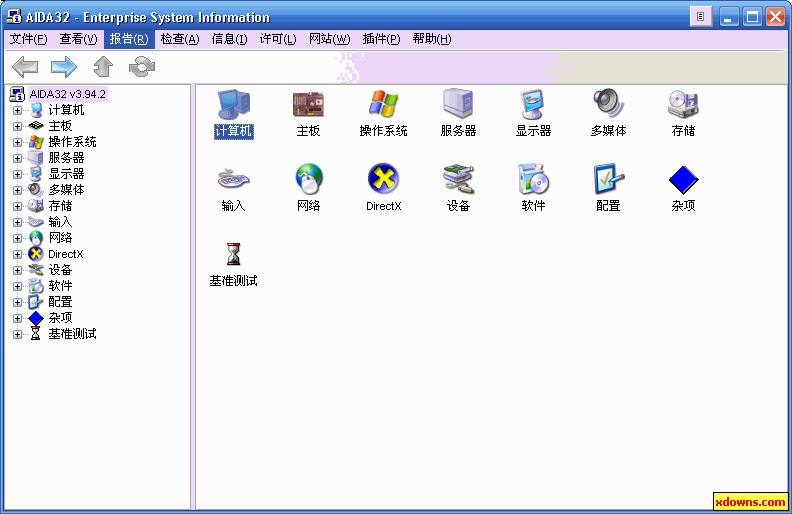Open the 主板 motherboard large icon

[308, 105]
